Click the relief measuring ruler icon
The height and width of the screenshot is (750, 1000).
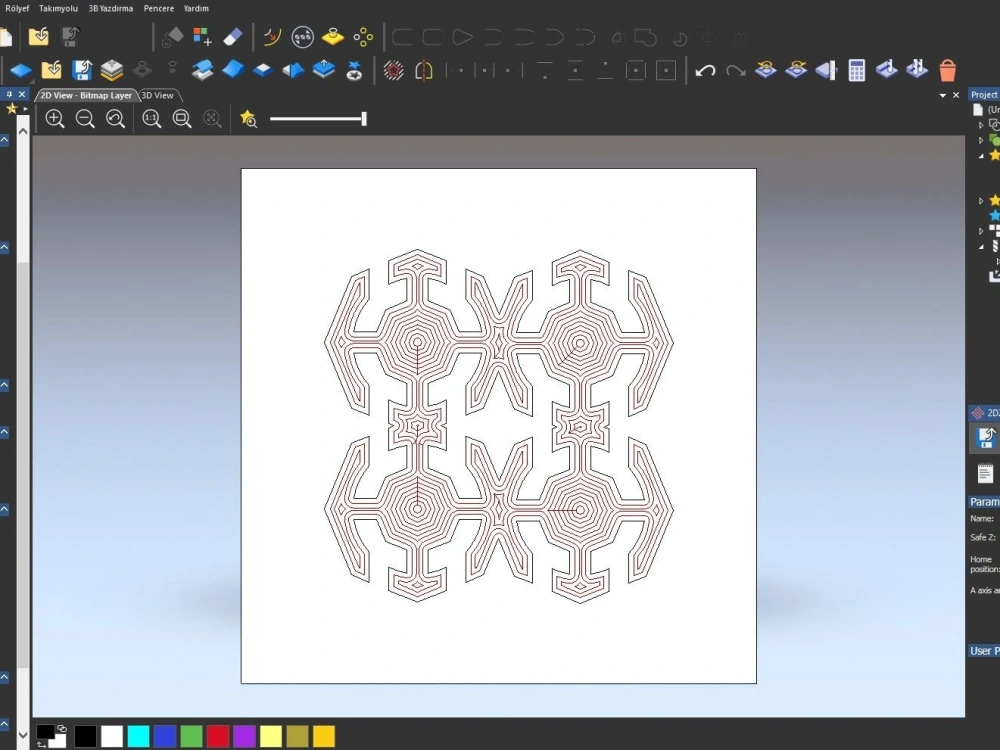click(x=826, y=70)
